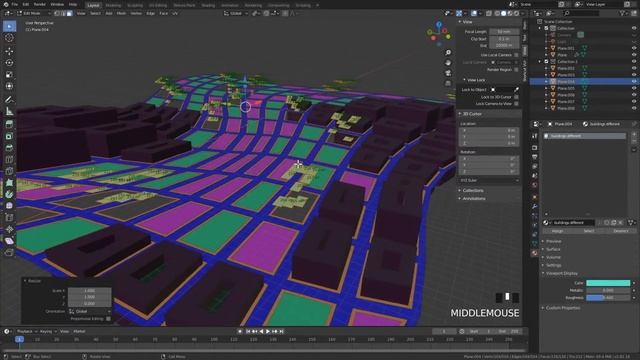Open the viewport display Color swatch

pos(608,283)
